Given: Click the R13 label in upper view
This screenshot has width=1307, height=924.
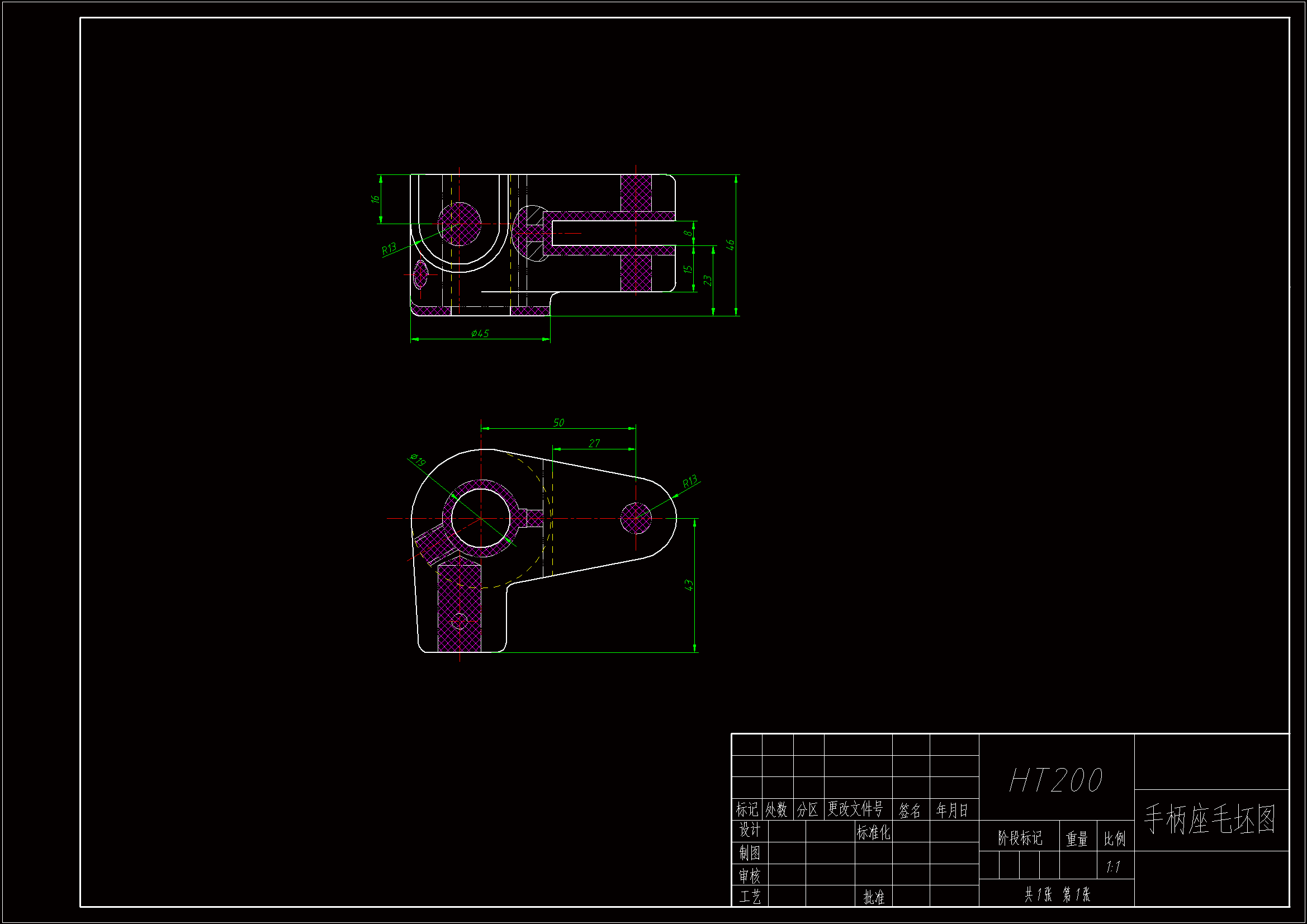Looking at the screenshot, I should (389, 249).
